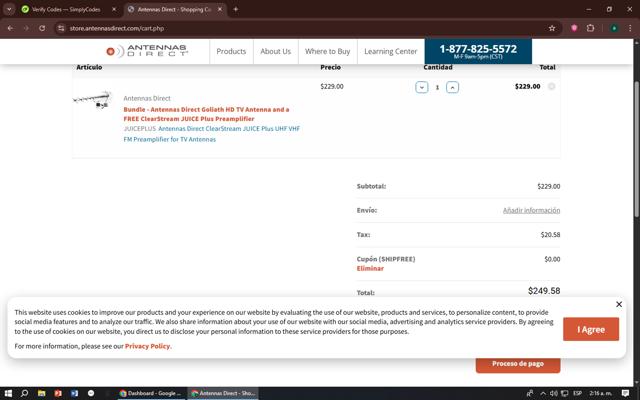Click the Proceso de pago button

click(x=518, y=363)
